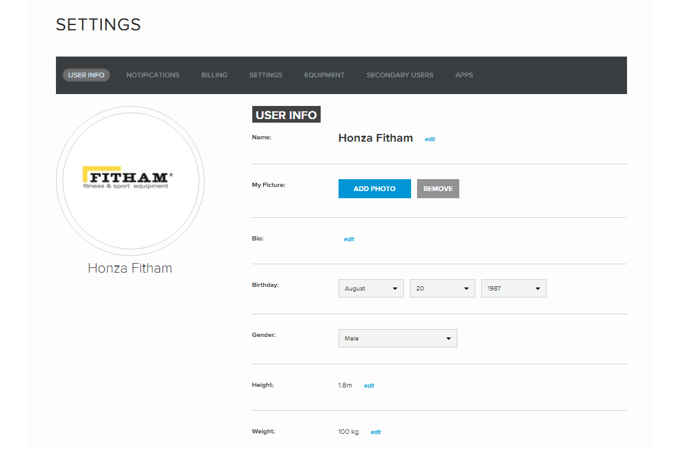Switch to the Notifications tab

153,75
